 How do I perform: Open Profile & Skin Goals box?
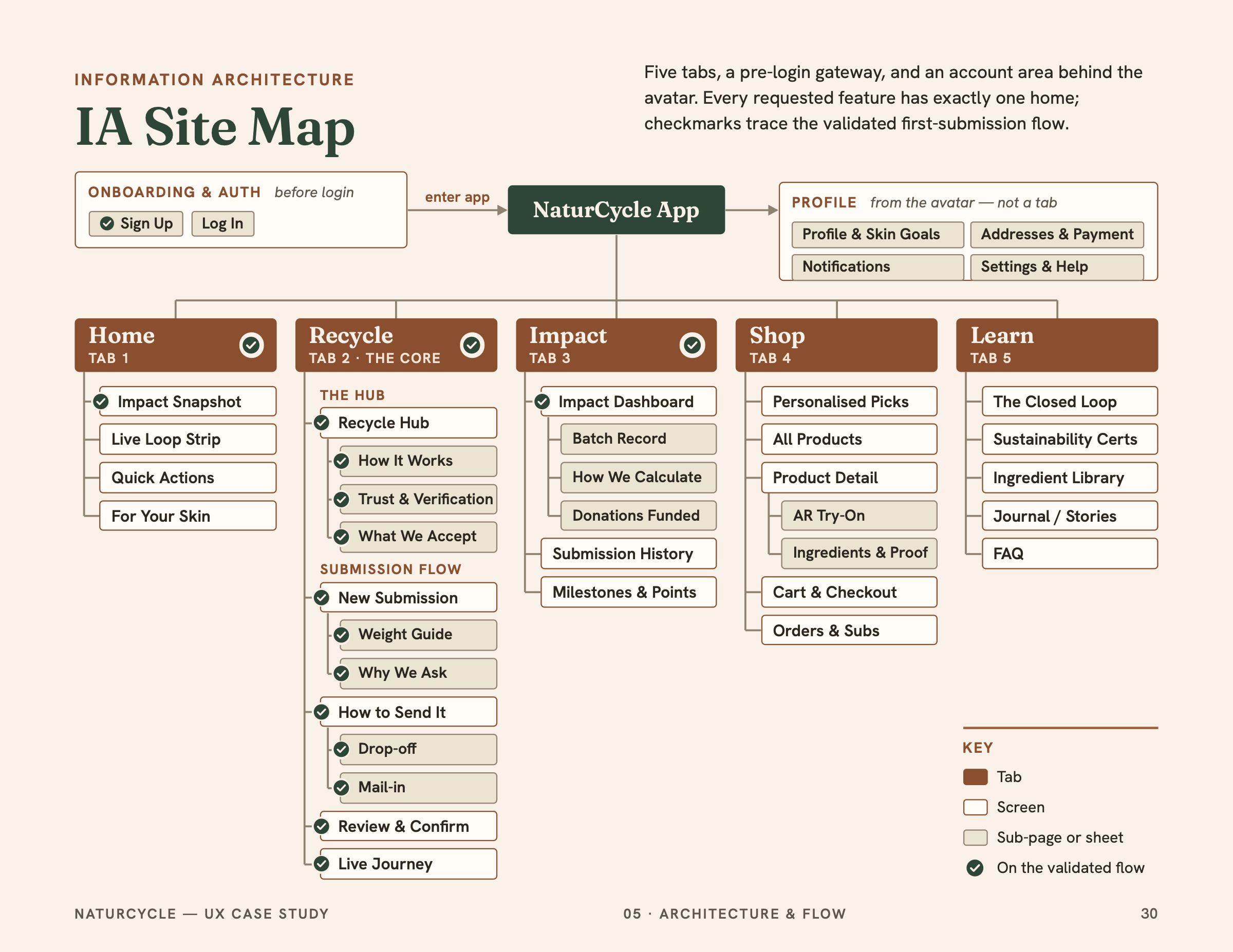[x=877, y=234]
